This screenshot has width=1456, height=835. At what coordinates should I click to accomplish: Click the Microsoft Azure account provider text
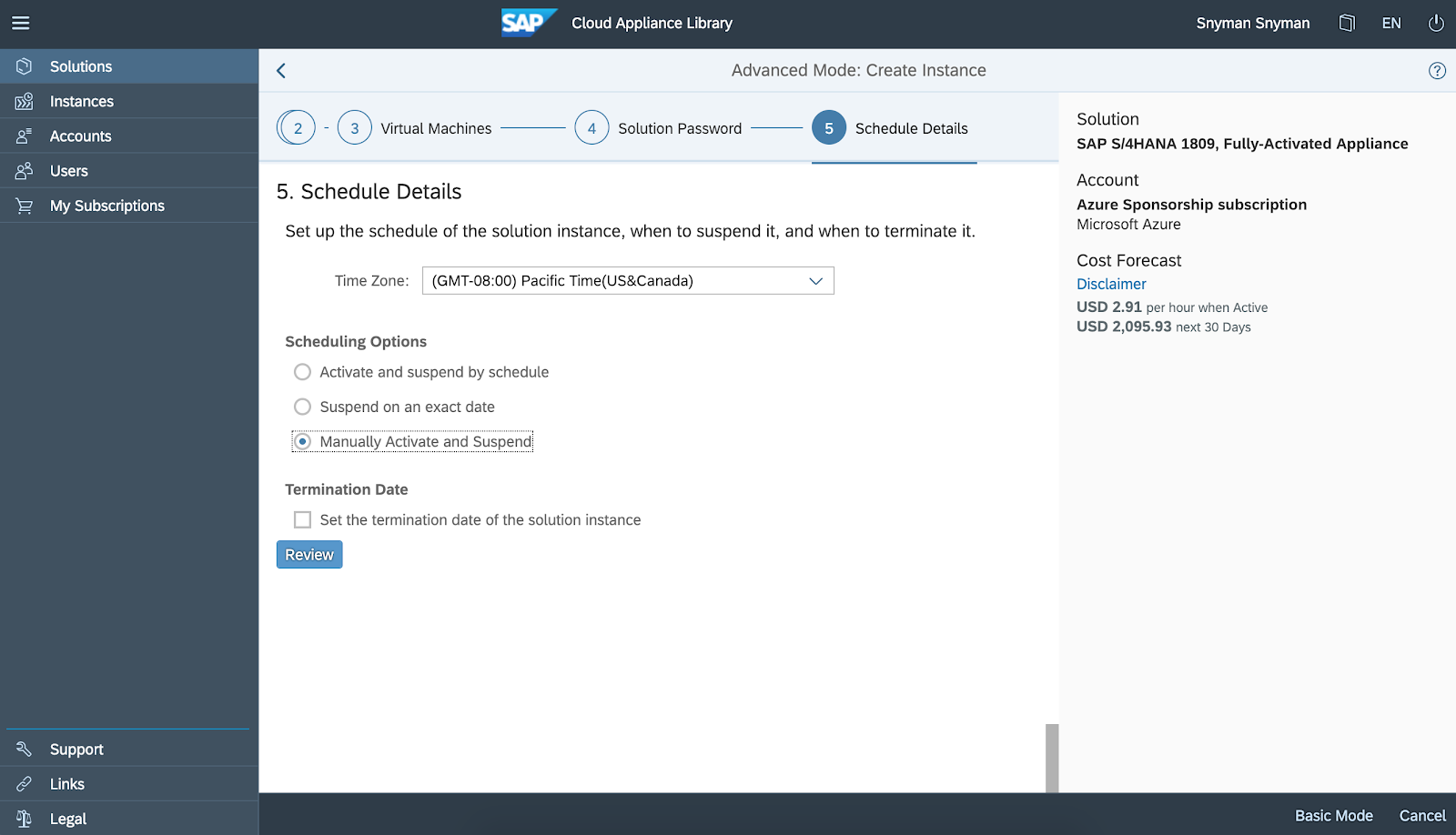pyautogui.click(x=1128, y=225)
